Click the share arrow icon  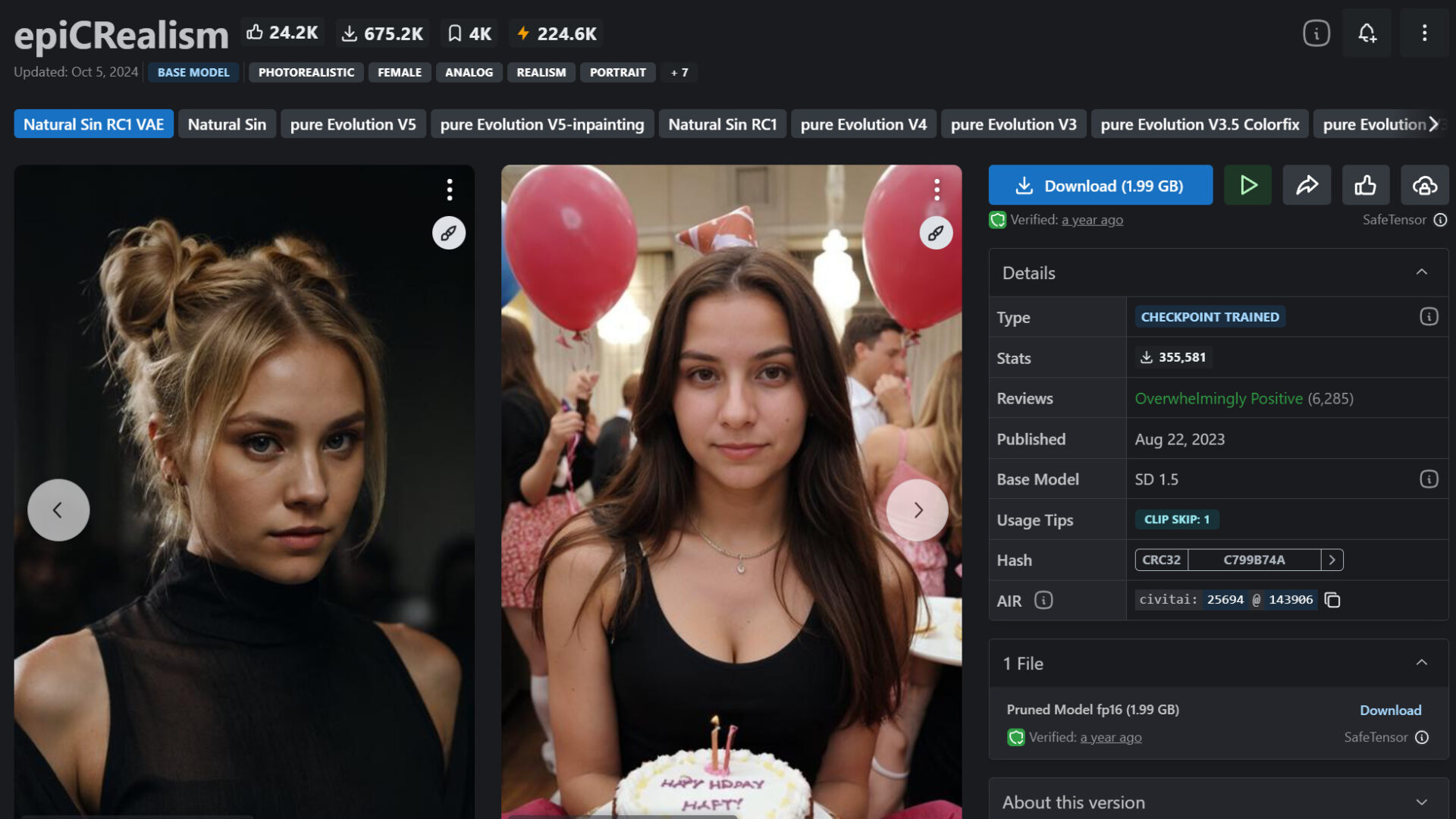click(x=1307, y=185)
